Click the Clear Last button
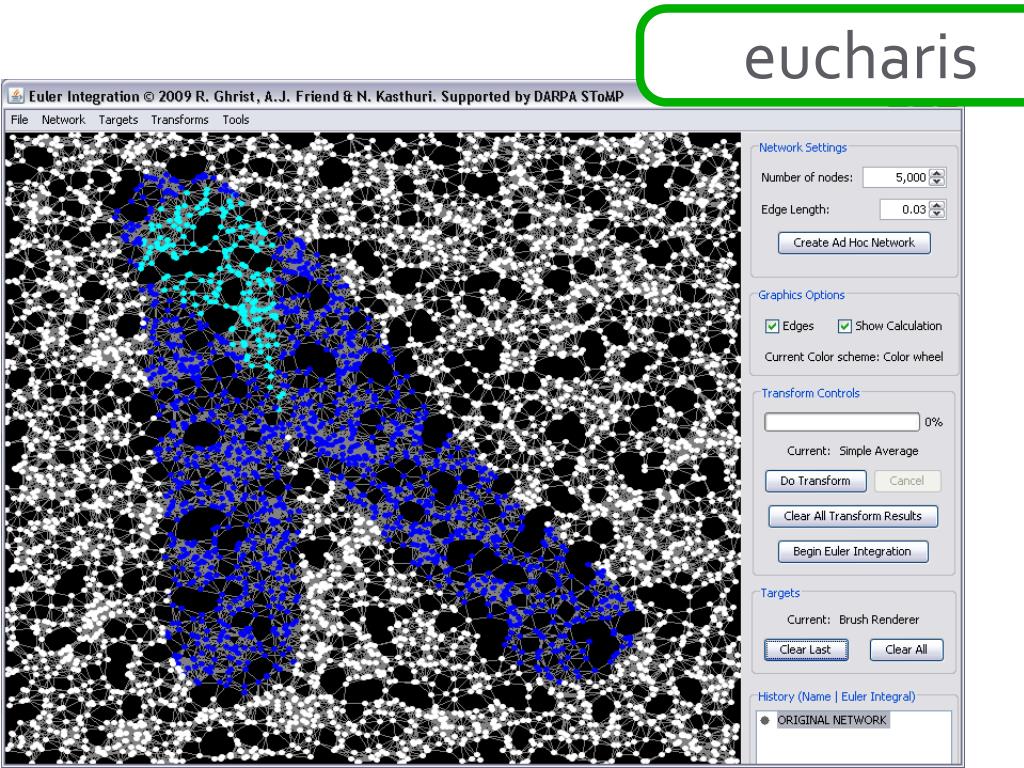 pos(806,650)
